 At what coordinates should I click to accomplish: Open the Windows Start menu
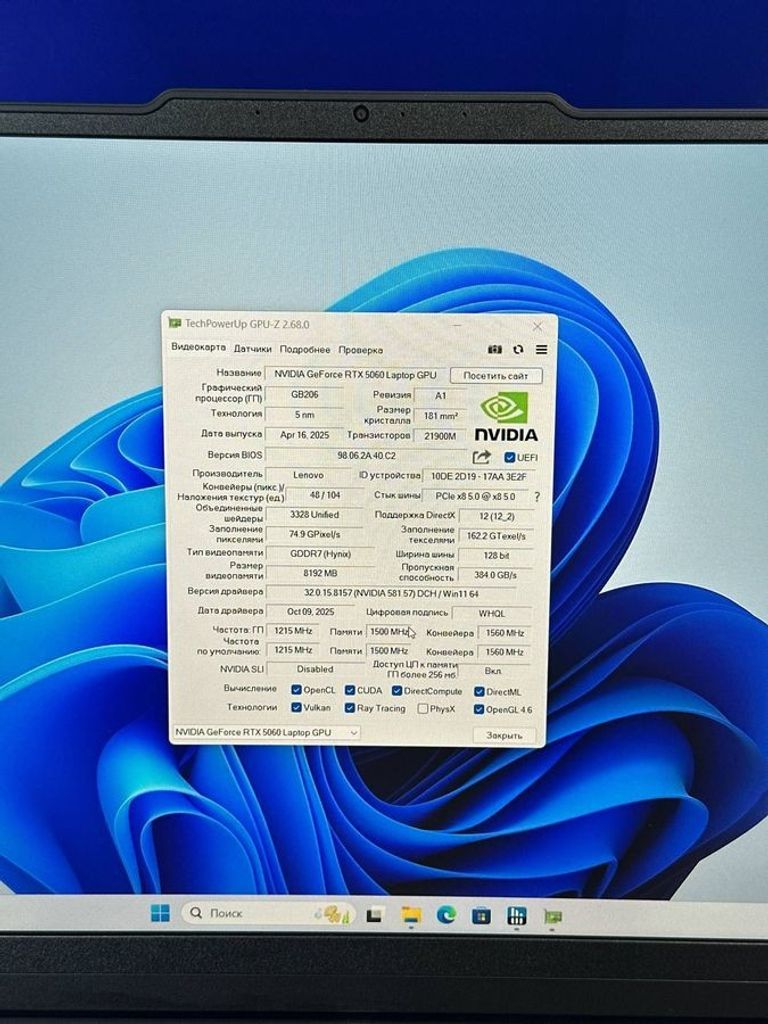(160, 912)
